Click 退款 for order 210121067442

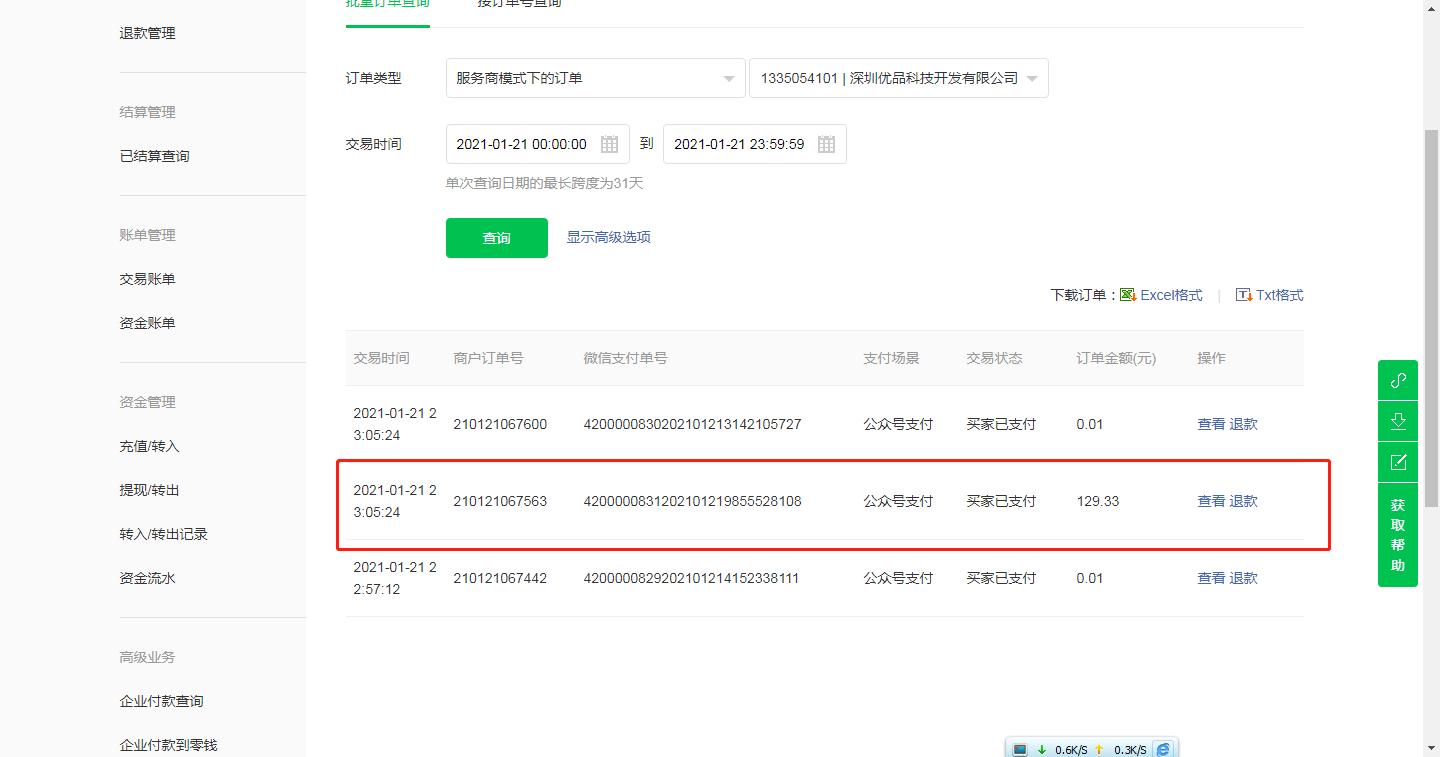tap(1243, 578)
